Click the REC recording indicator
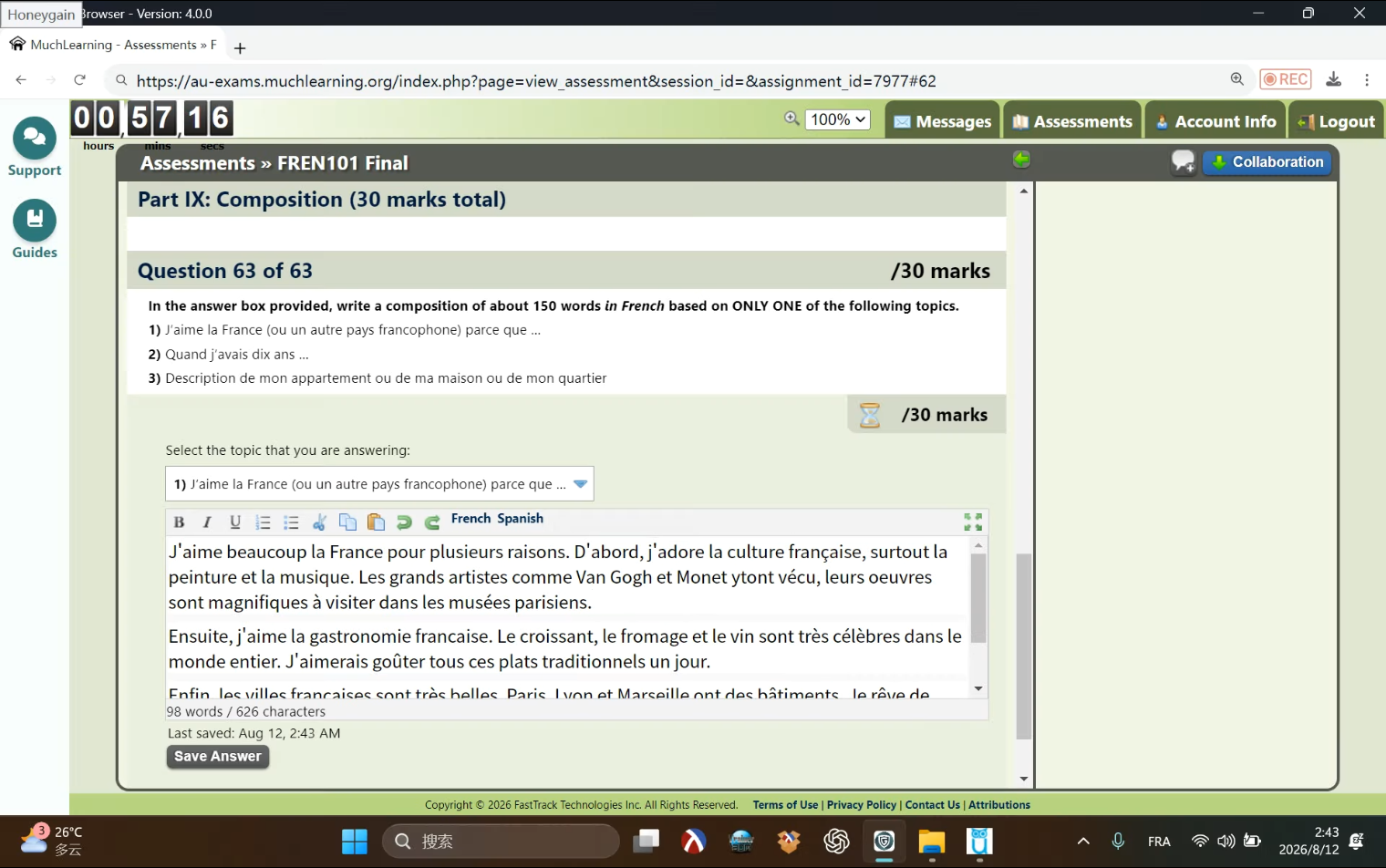 coord(1285,79)
